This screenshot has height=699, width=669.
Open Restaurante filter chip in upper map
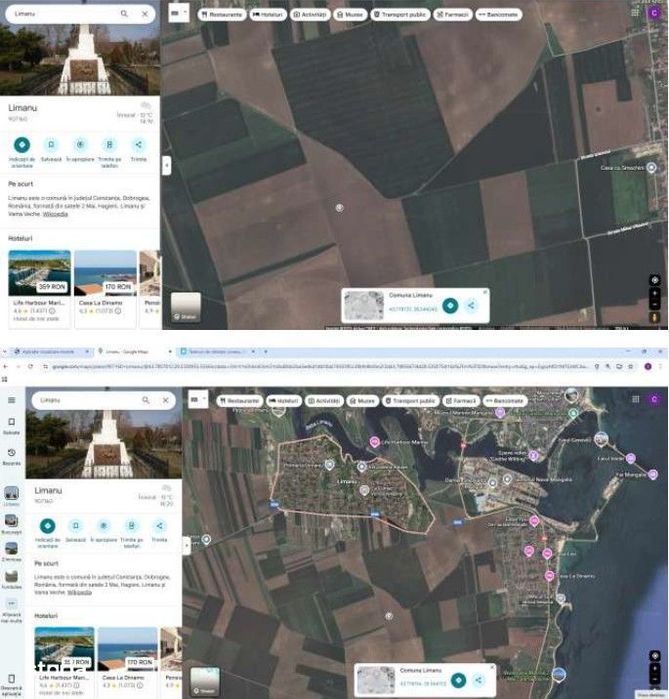tap(222, 15)
